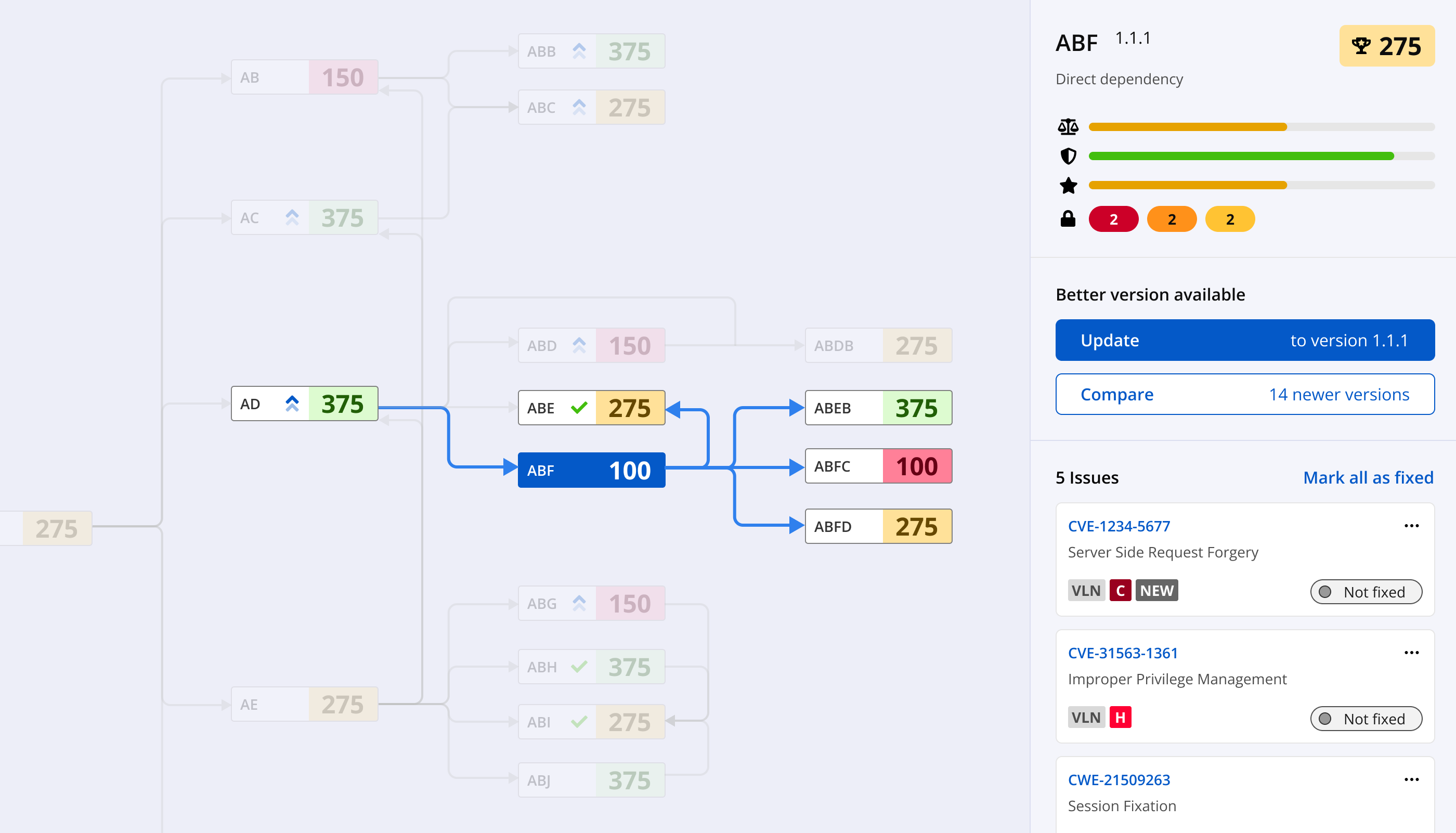Open the options menu for CVE-1234-5677
This screenshot has height=833, width=1456.
tap(1412, 526)
